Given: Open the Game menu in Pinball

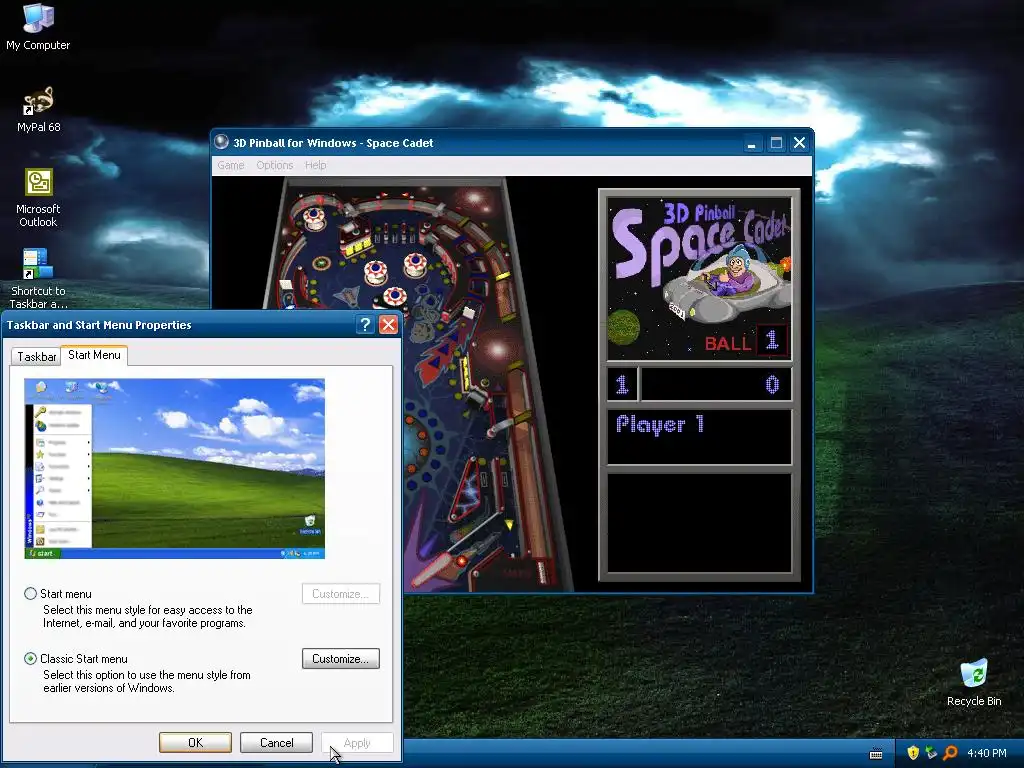Looking at the screenshot, I should (231, 165).
